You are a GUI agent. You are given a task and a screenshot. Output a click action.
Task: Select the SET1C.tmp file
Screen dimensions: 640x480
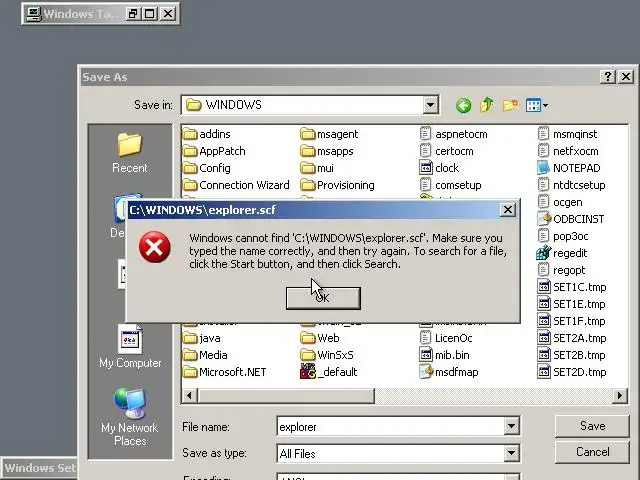(572, 287)
